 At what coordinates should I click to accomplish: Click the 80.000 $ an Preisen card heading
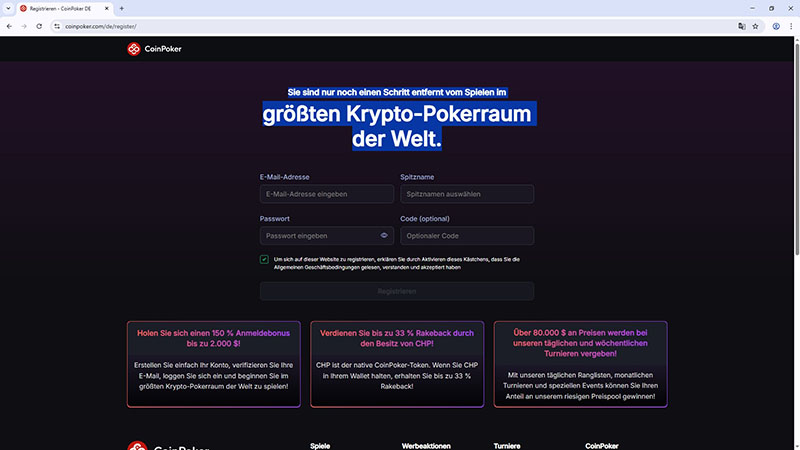(580, 343)
